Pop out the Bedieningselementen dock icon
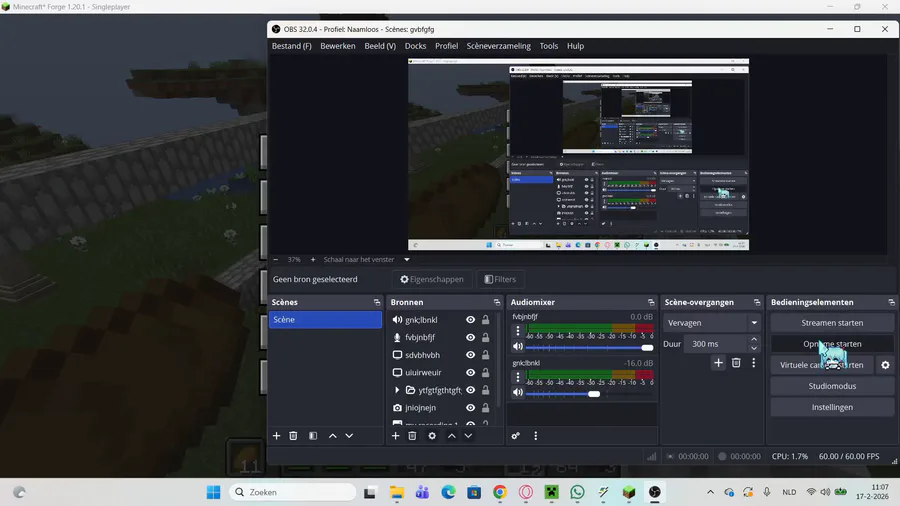The width and height of the screenshot is (900, 506). (x=891, y=302)
